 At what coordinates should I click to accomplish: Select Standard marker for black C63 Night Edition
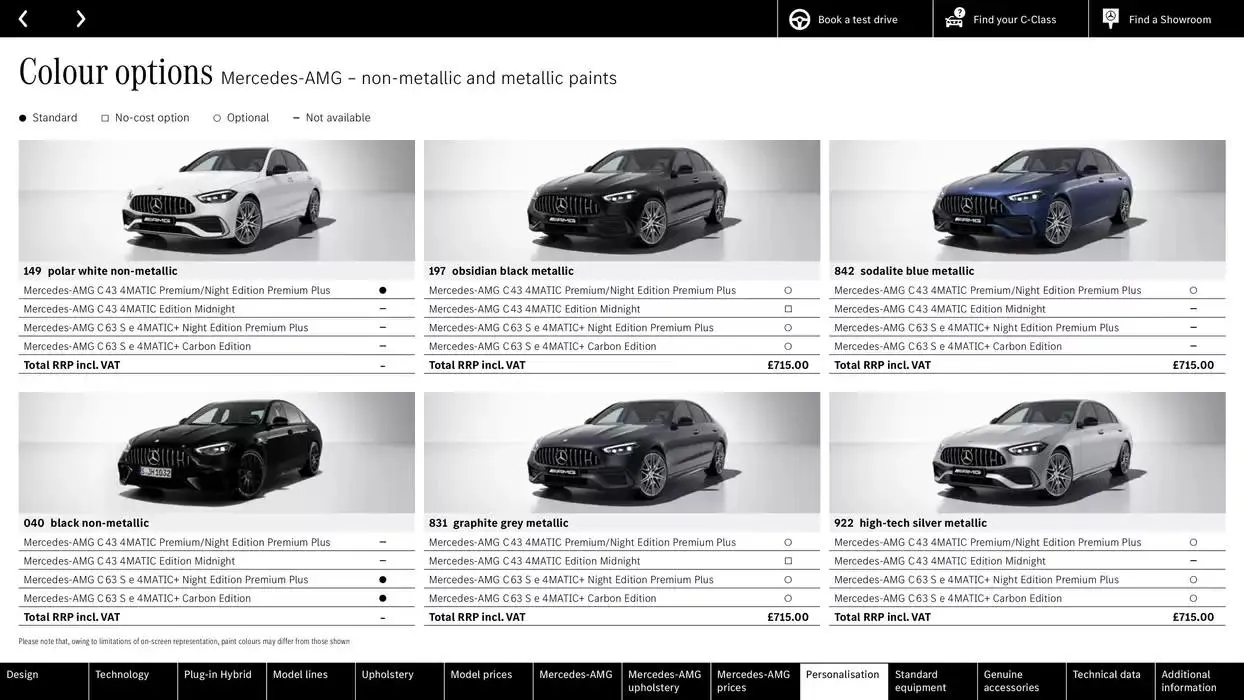pos(382,579)
